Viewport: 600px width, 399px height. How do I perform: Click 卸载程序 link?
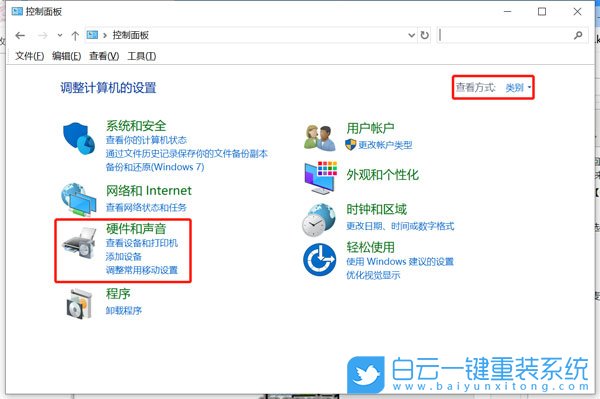124,310
